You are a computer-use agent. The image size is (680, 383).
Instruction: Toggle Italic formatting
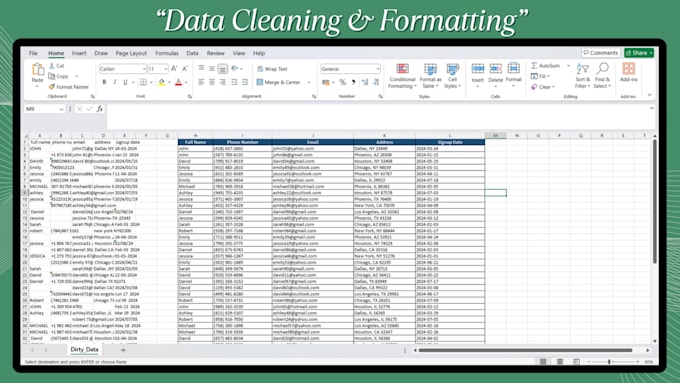pyautogui.click(x=114, y=82)
